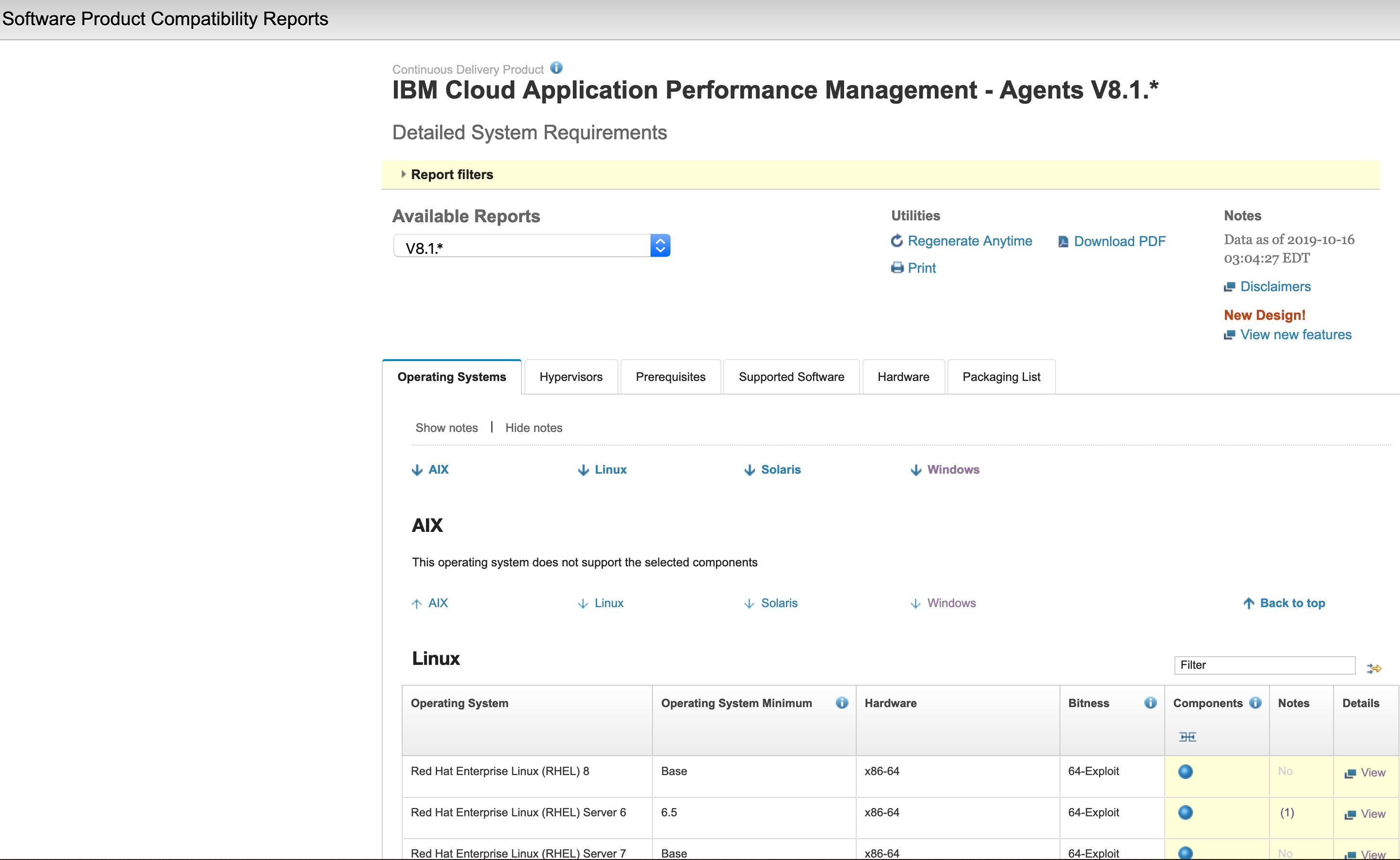
Task: Switch to the Hypervisors tab
Action: click(570, 377)
